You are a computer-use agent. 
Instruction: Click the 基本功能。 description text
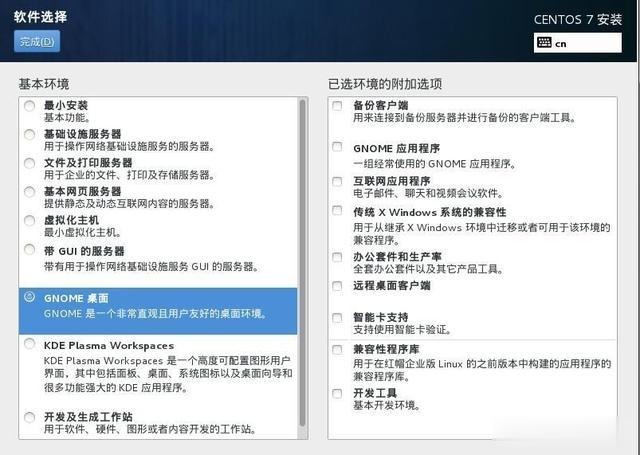coord(67,118)
